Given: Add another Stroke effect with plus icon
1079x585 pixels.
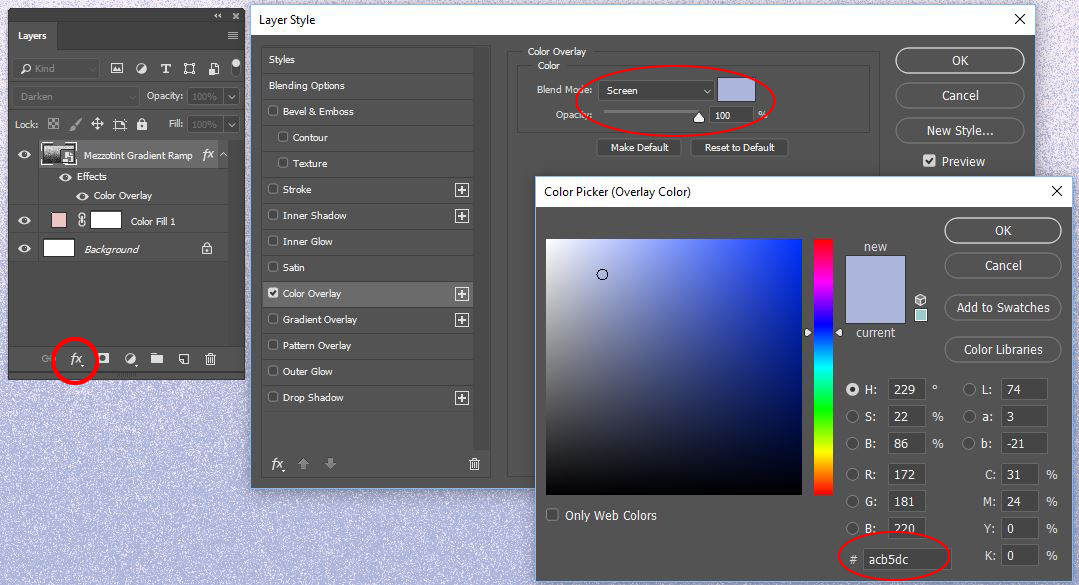Looking at the screenshot, I should (x=461, y=190).
